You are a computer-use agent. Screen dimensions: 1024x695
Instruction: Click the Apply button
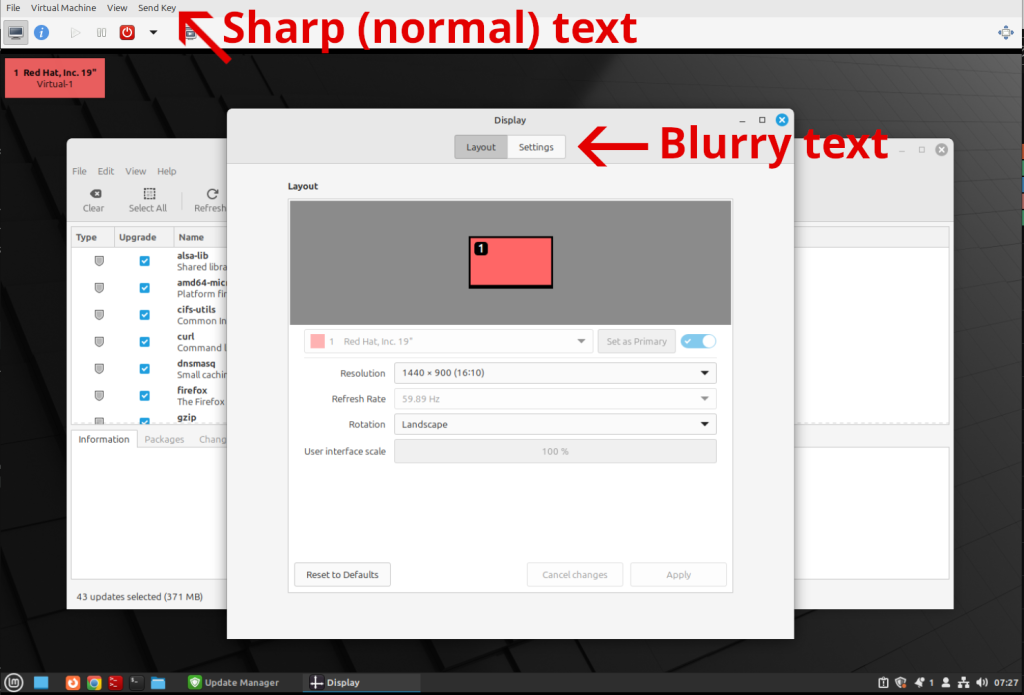tap(679, 575)
